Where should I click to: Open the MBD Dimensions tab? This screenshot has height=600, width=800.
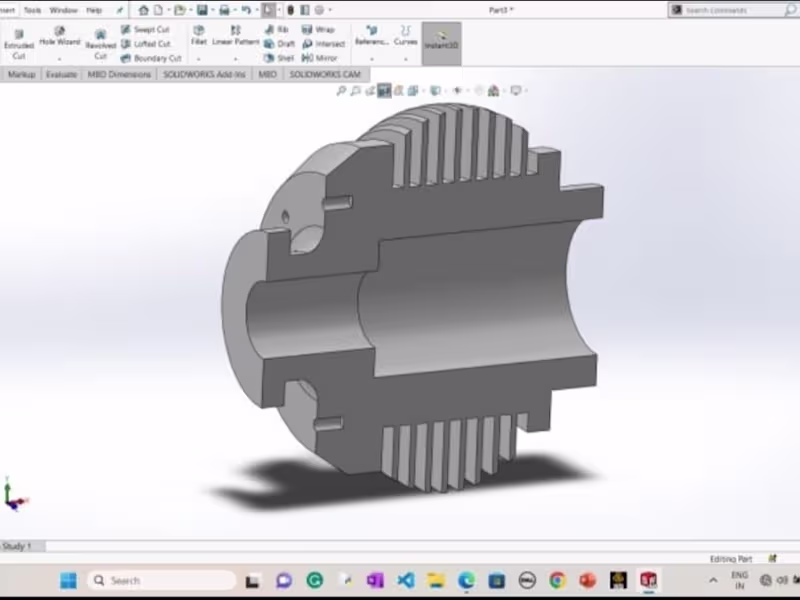point(118,74)
